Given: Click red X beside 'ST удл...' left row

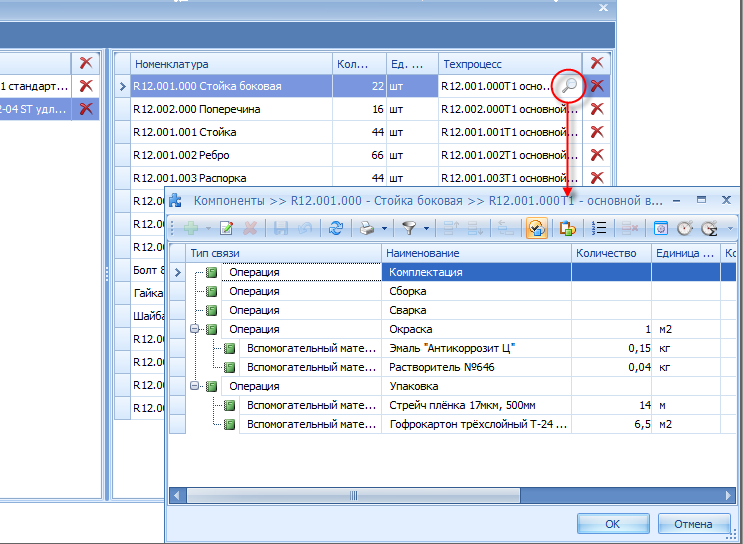Looking at the screenshot, I should [86, 109].
